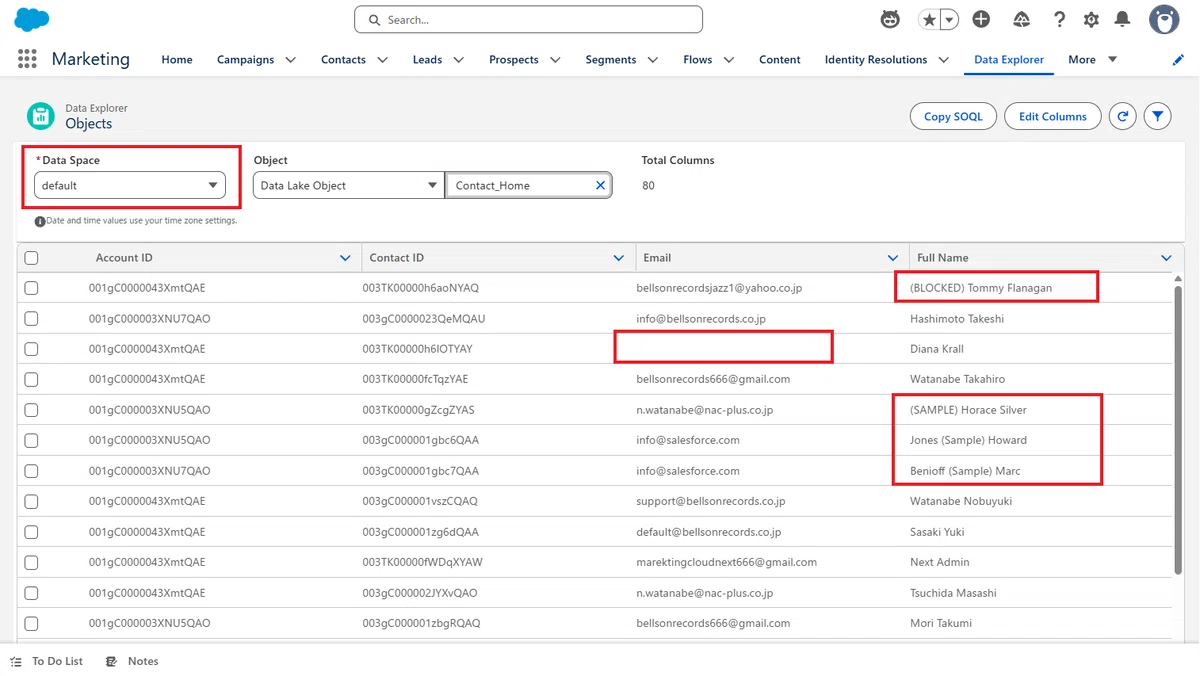Open the Notifications bell icon
Viewport: 1200px width, 676px height.
point(1123,19)
